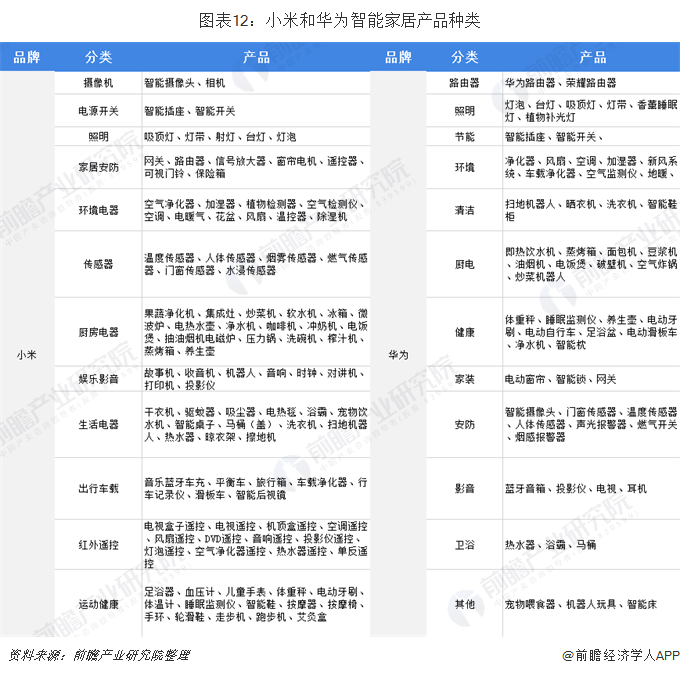Select product cell starting with 智能摄像头、门窗传感器

[x=591, y=425]
